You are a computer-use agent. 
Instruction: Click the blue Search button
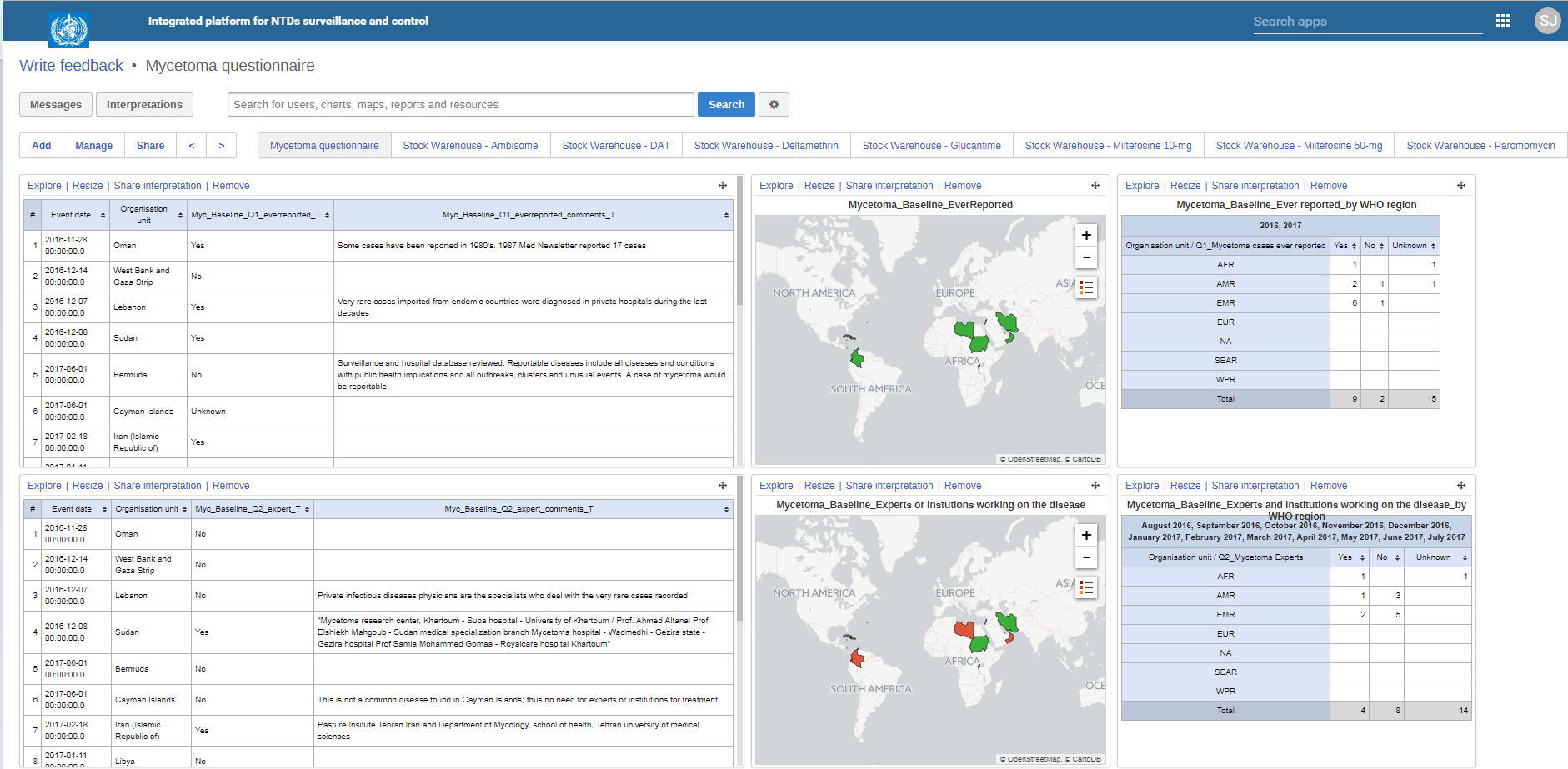point(726,104)
